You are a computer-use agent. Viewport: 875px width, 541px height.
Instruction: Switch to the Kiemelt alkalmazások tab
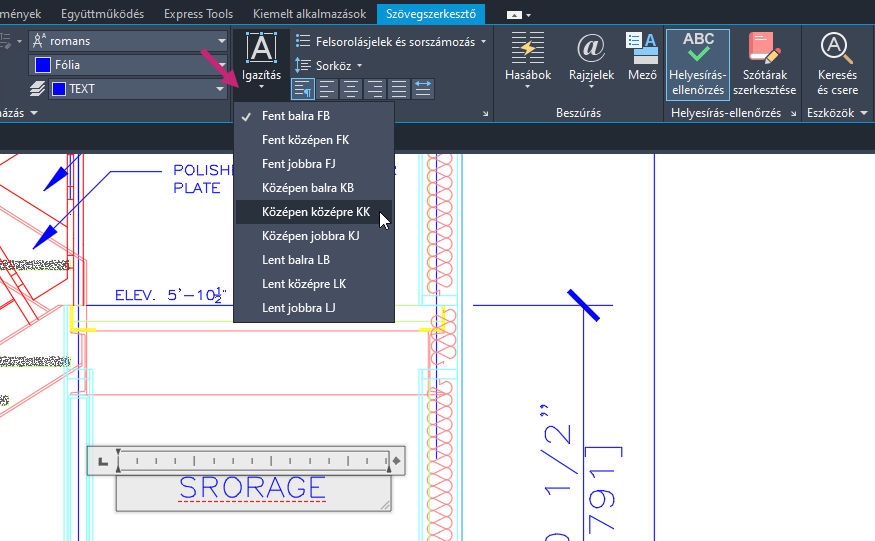[309, 14]
